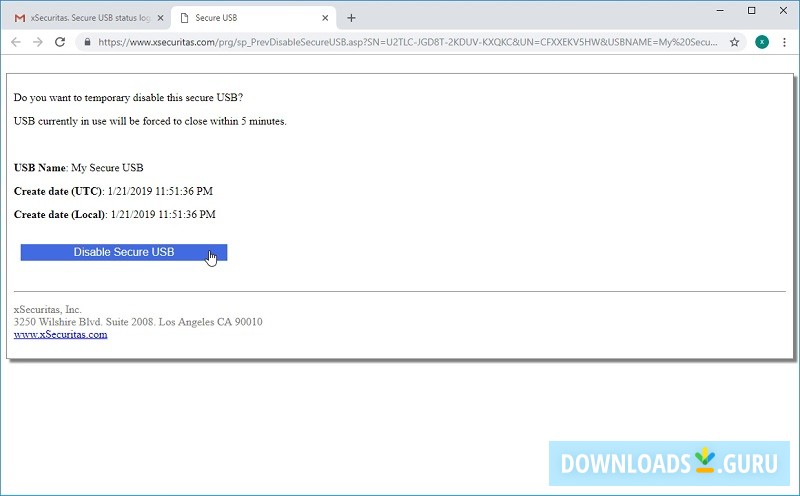Minimize the browser window

coord(720,10)
